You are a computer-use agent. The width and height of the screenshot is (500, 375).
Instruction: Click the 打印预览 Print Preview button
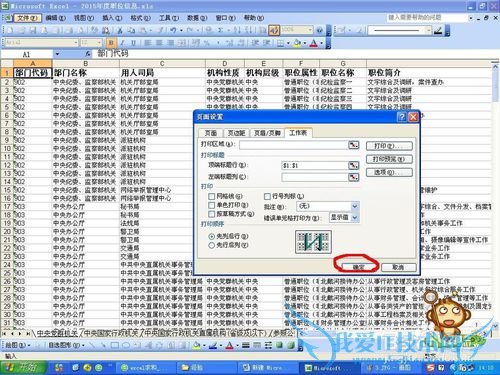click(x=389, y=159)
